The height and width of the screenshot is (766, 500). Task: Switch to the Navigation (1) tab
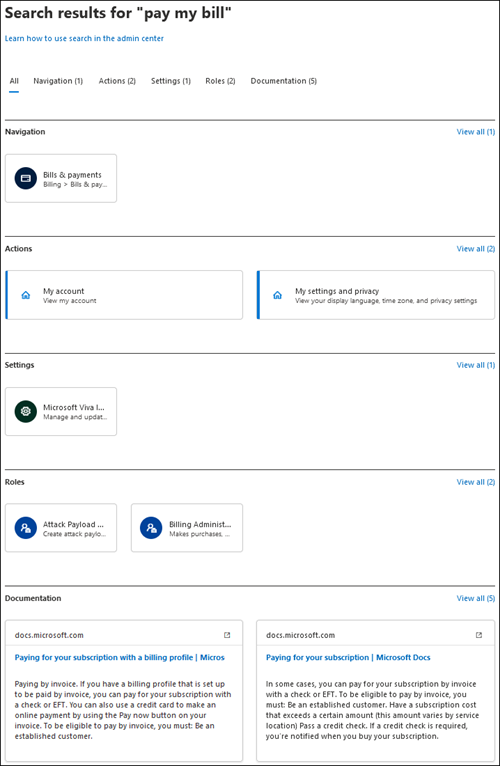(x=58, y=81)
